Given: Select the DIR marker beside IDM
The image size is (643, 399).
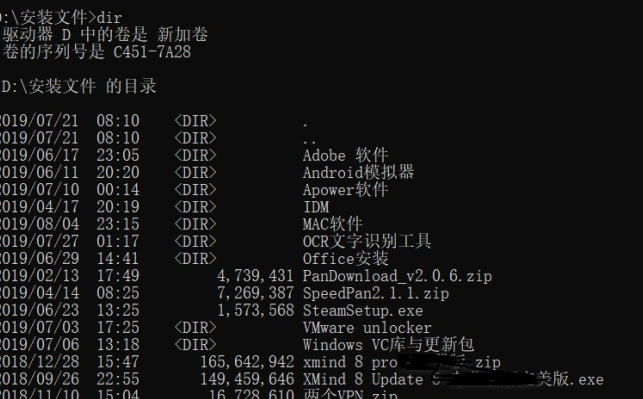Looking at the screenshot, I should point(195,207).
